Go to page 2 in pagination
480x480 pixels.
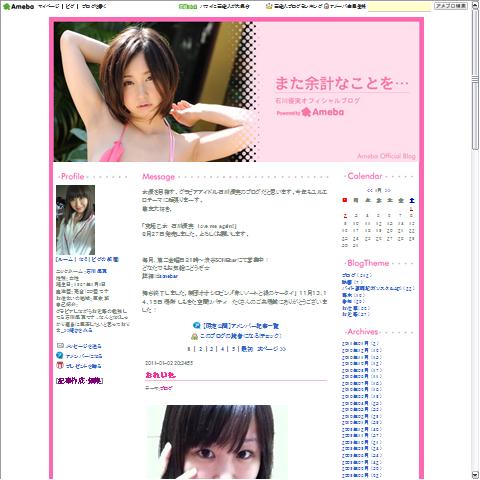click(x=200, y=349)
